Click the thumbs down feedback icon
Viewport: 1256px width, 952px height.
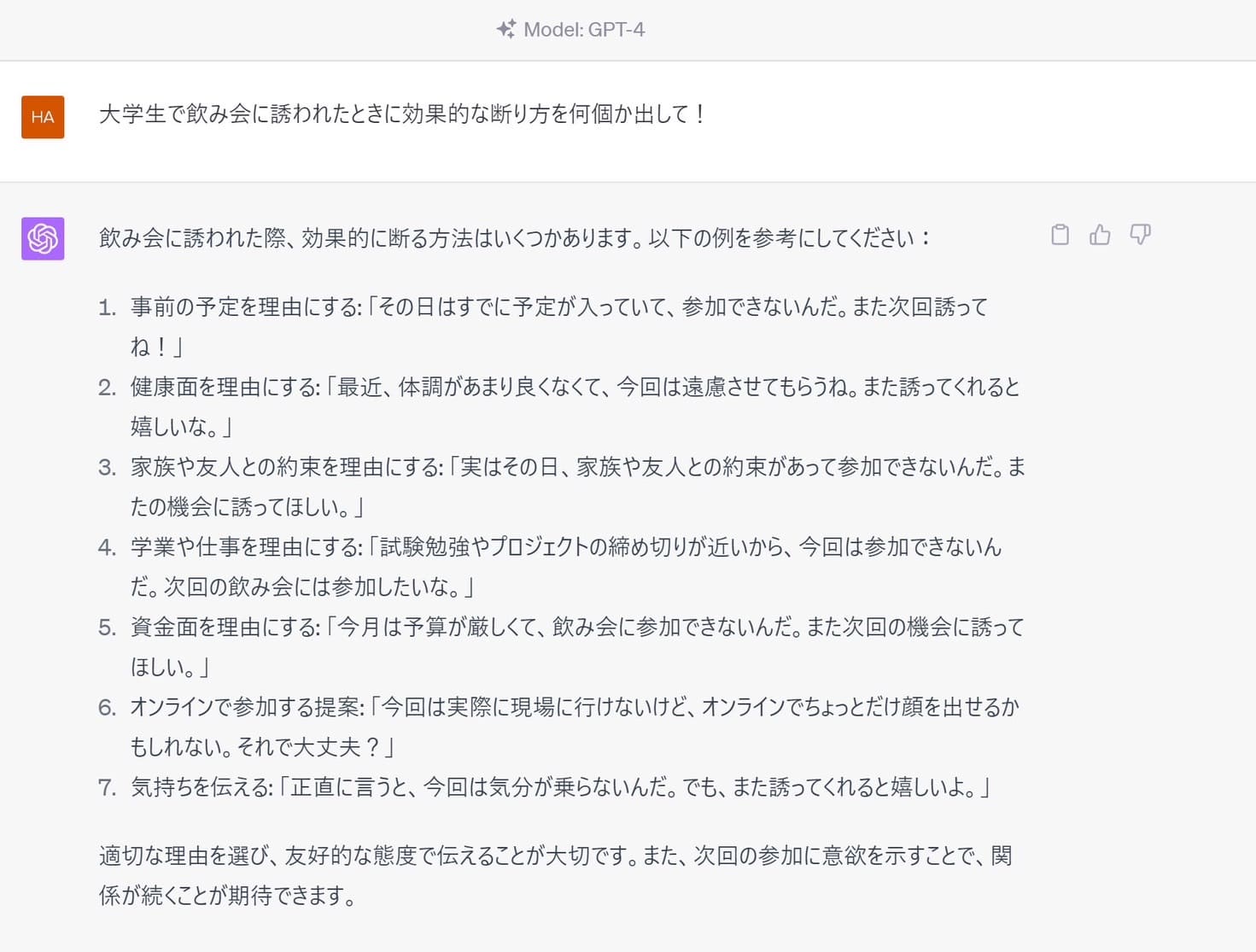1140,235
